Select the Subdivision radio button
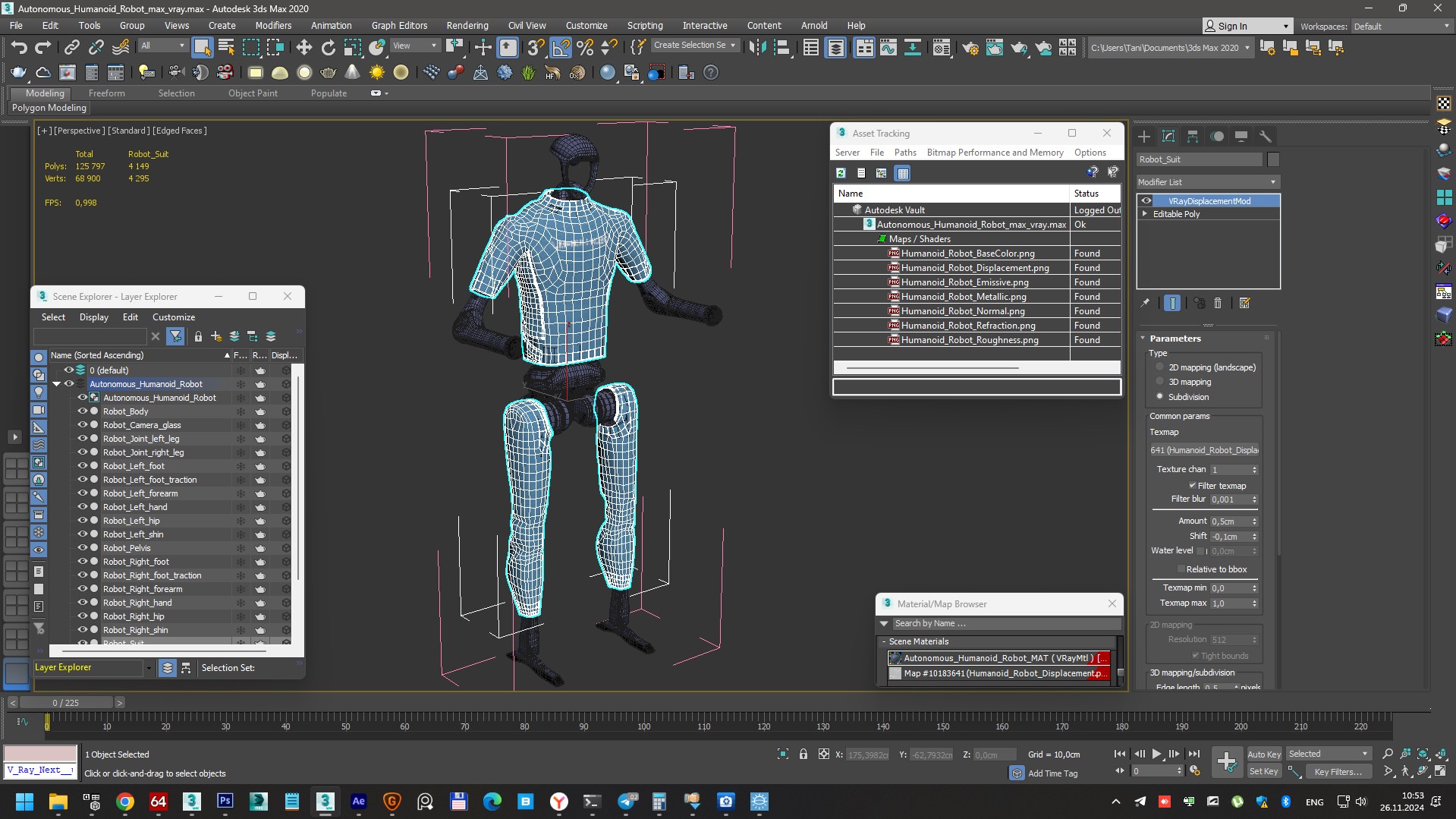The height and width of the screenshot is (819, 1456). (1159, 396)
